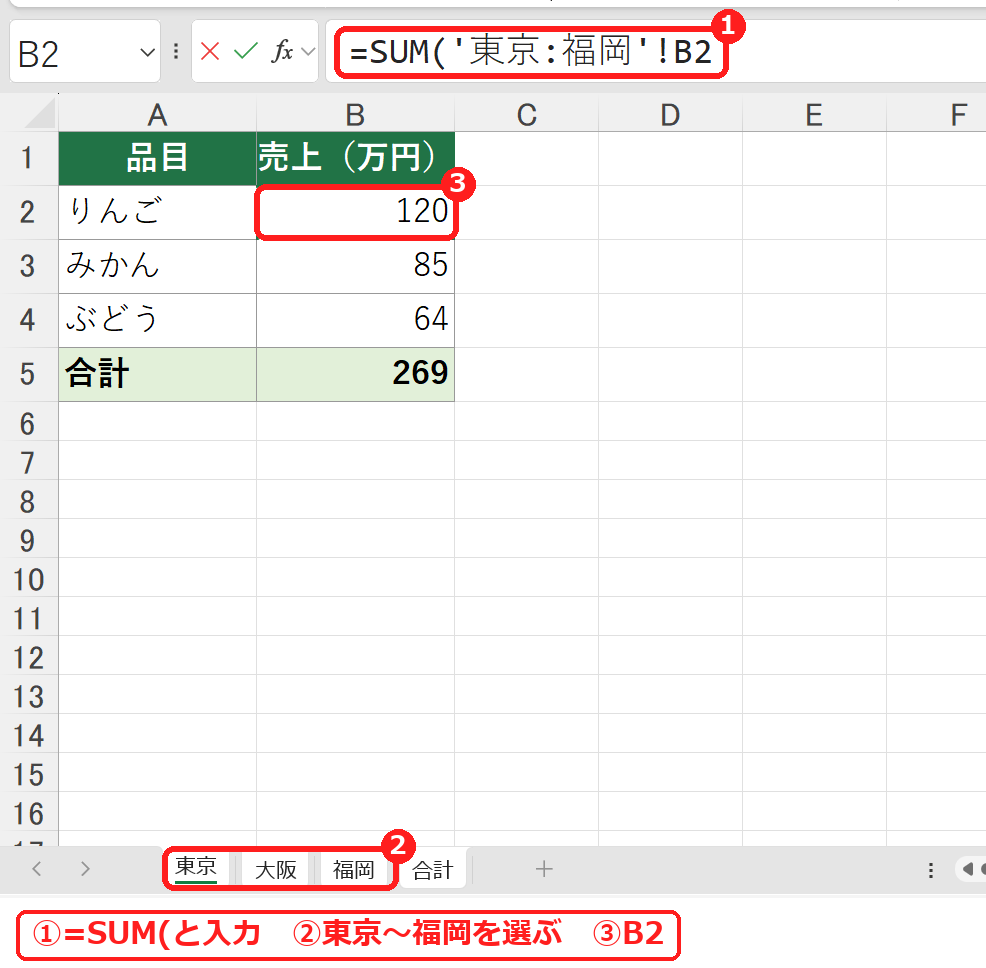Select the cell with value 120
The width and height of the screenshot is (986, 968).
[x=355, y=212]
